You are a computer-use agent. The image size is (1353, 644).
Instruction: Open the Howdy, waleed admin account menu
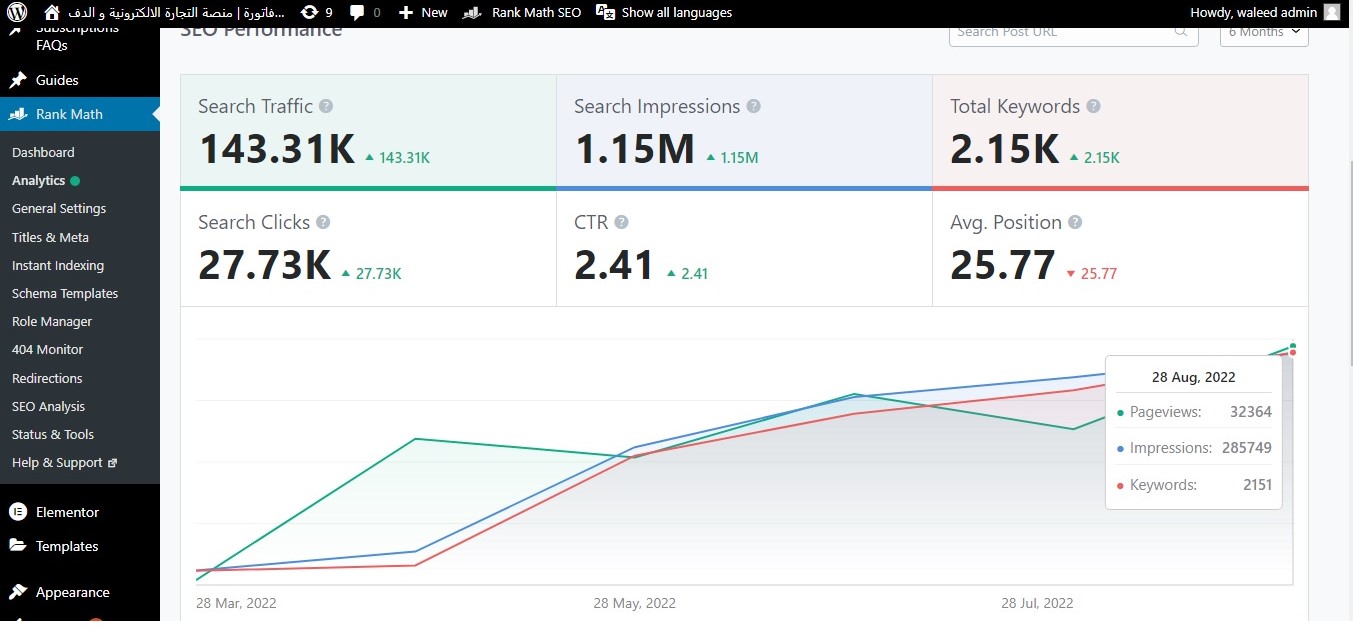click(1264, 13)
